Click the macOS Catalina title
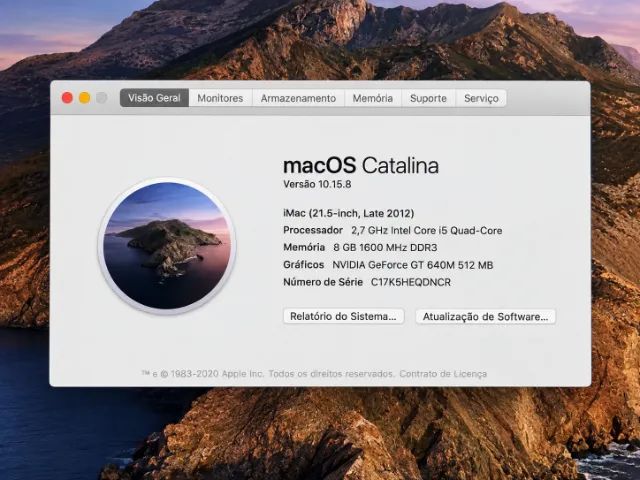The image size is (640, 480). pos(361,165)
